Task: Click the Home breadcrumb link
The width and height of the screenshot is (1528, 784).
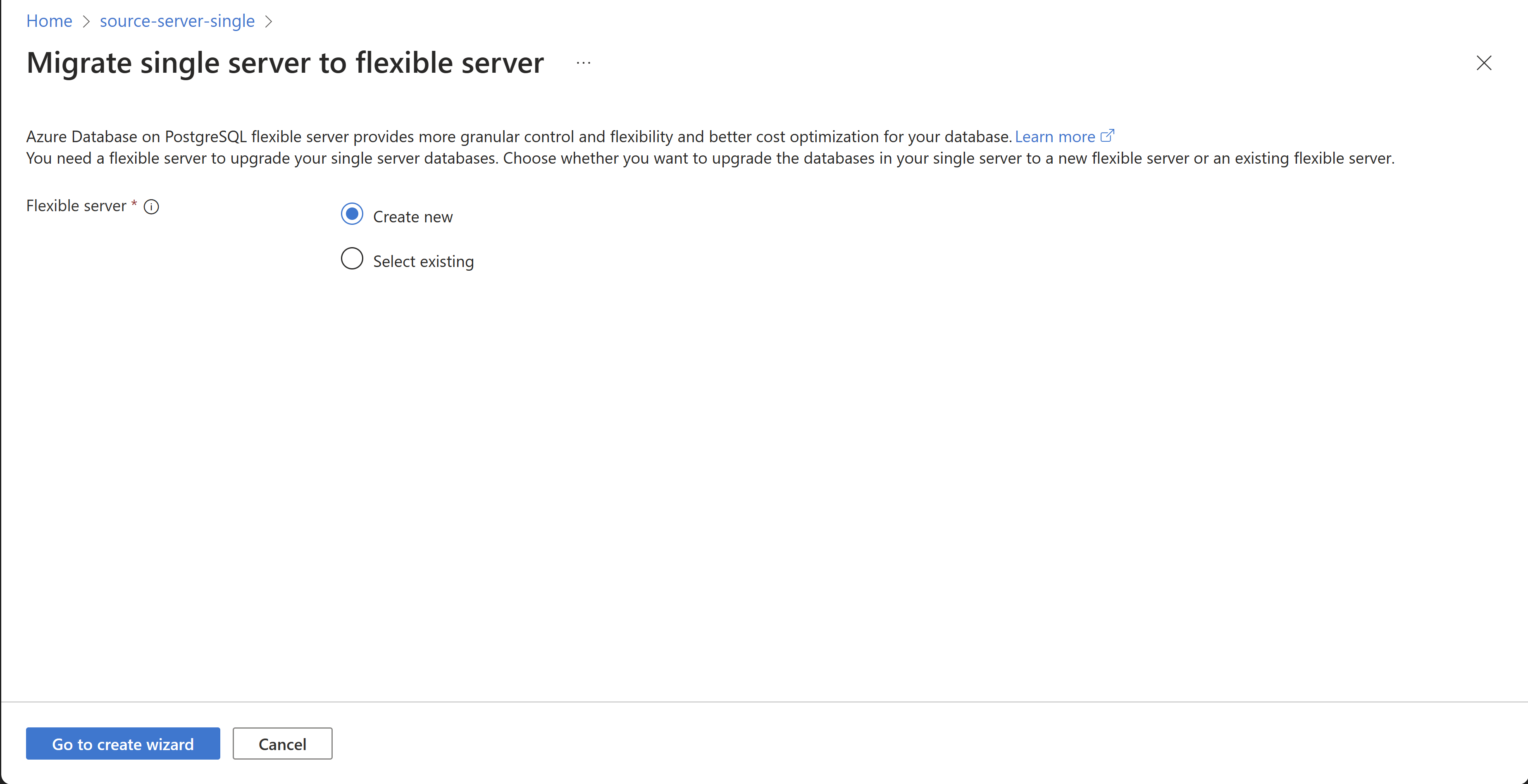Action: click(x=49, y=21)
